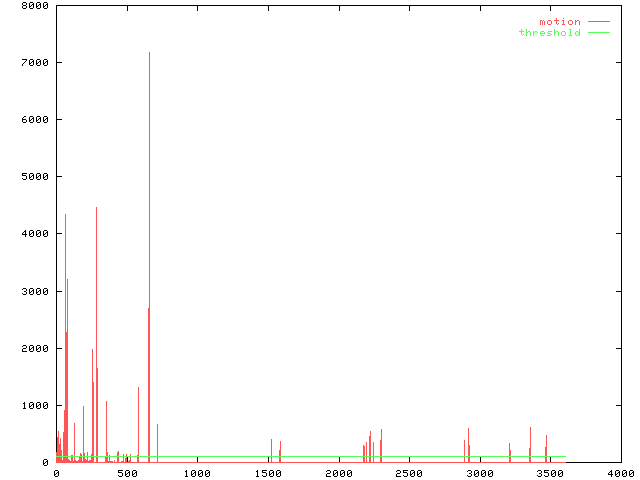The height and width of the screenshot is (480, 640).
Task: Click the 2500 x-axis tick label
Action: click(409, 473)
